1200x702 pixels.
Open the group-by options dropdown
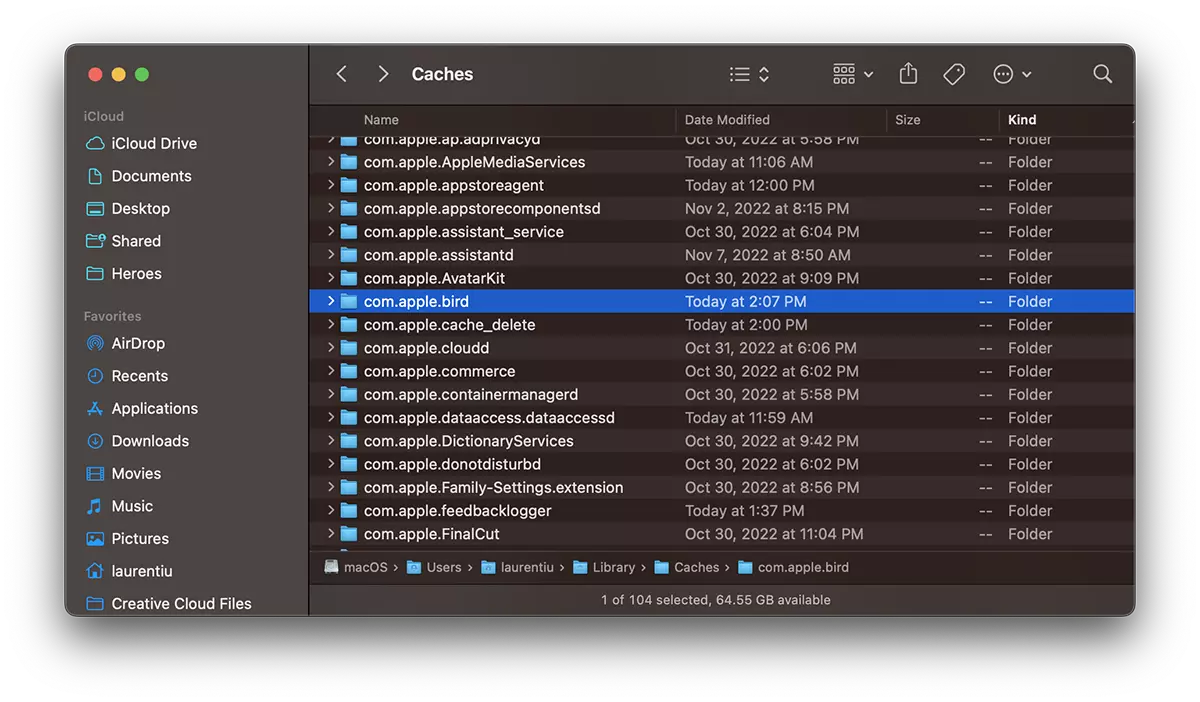853,74
